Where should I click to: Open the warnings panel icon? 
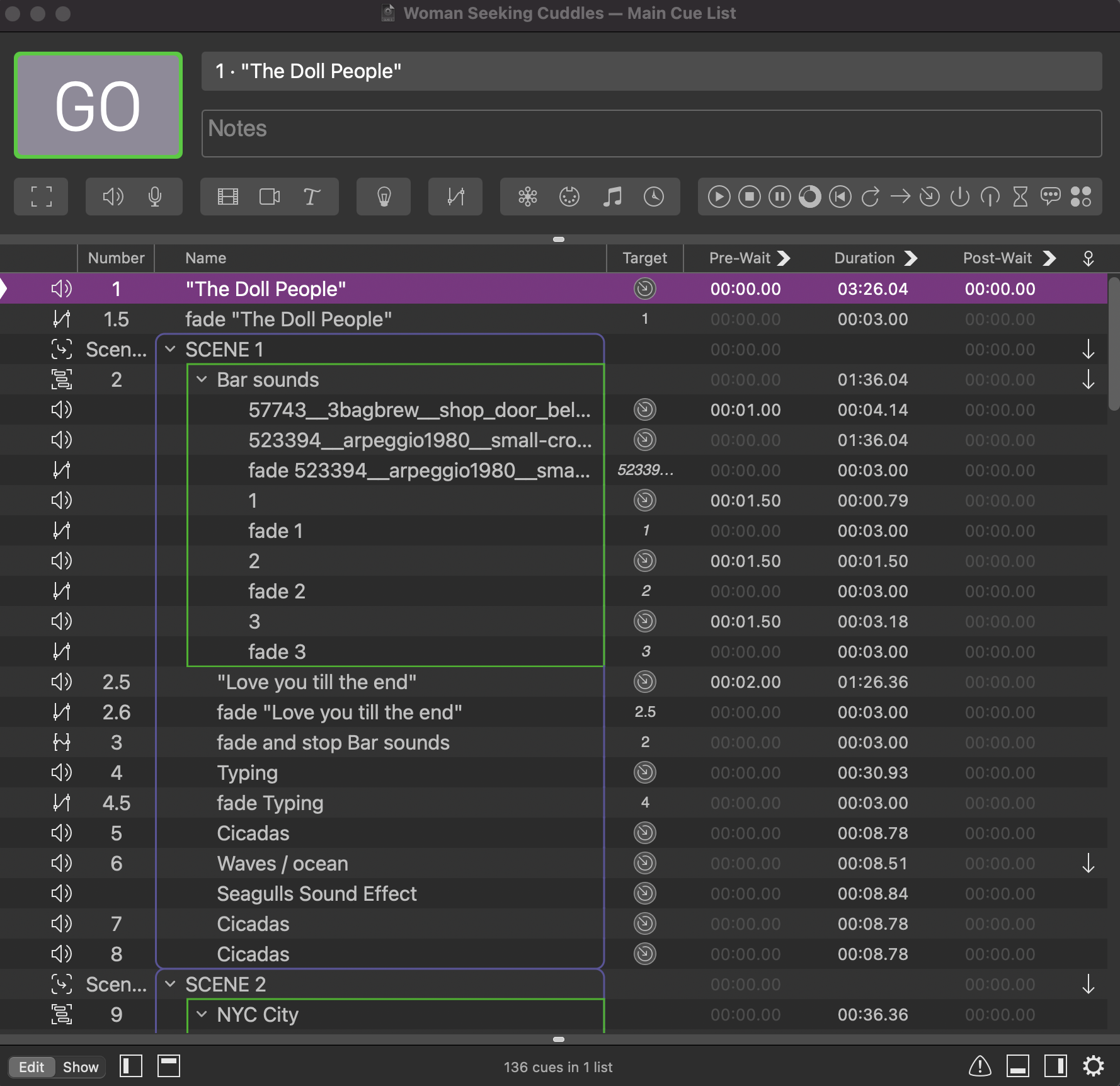pos(980,1066)
